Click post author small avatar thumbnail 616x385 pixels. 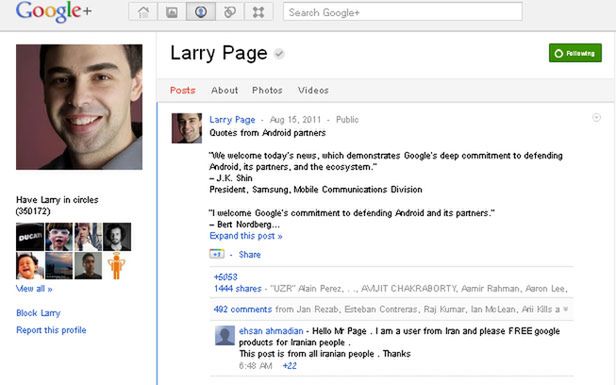(x=187, y=128)
